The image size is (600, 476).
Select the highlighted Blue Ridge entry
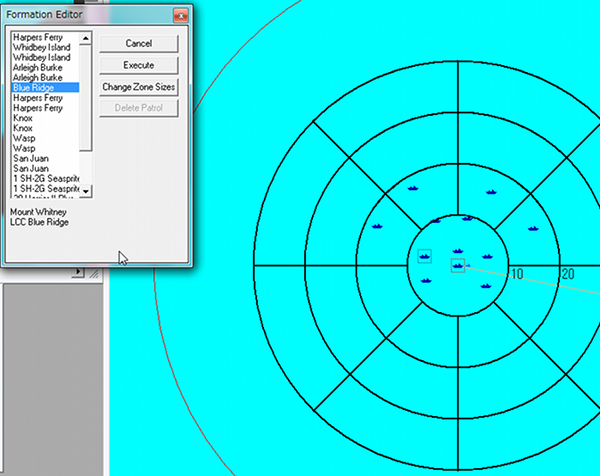click(45, 88)
